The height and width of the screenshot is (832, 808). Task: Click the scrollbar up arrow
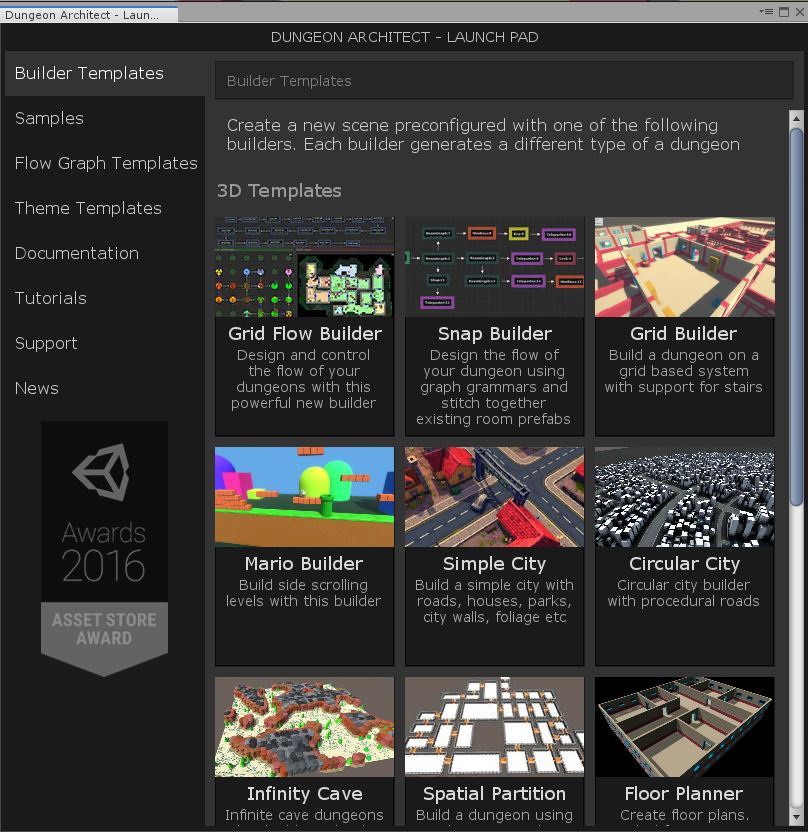(796, 118)
